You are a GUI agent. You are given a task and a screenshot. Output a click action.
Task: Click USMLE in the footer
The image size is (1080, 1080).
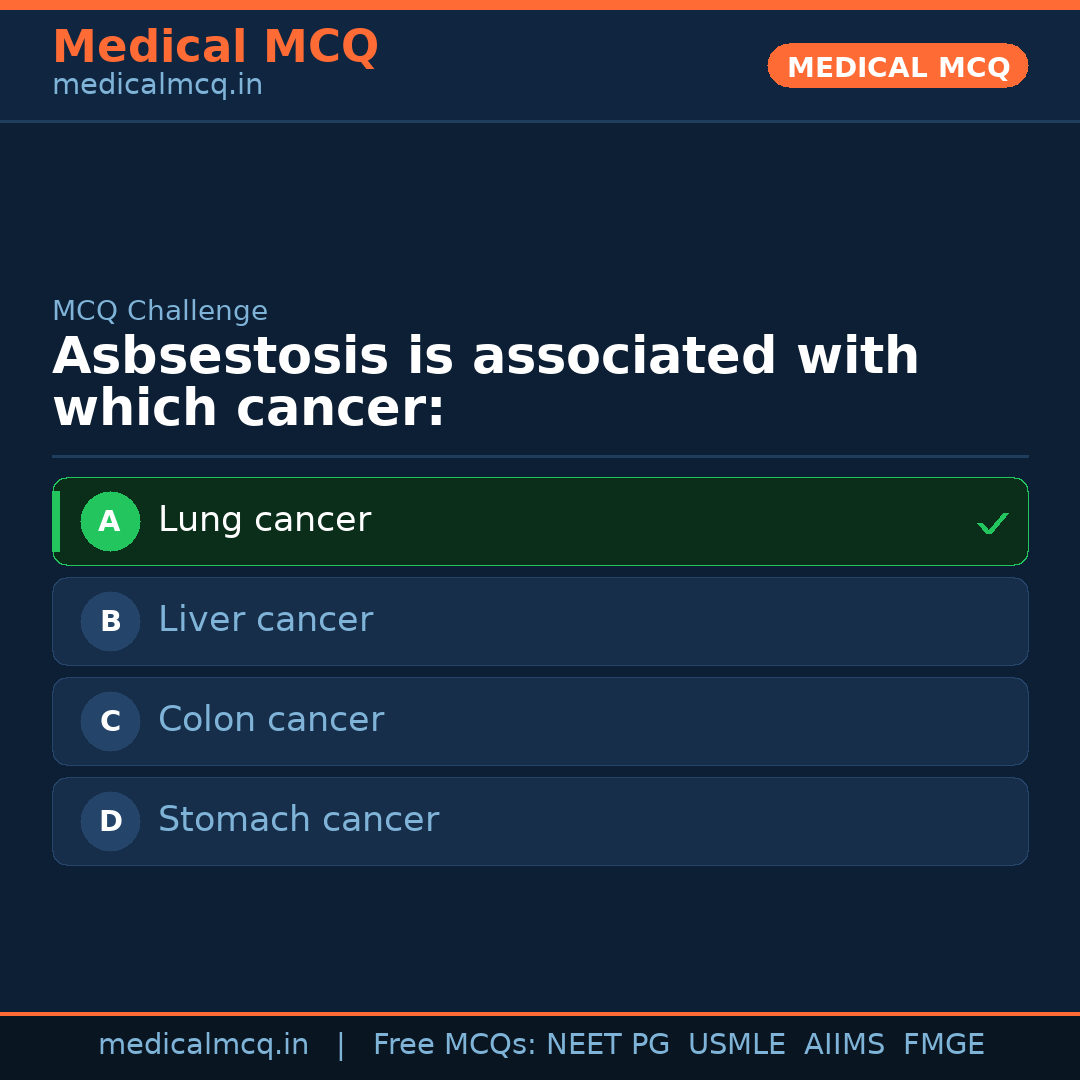(736, 1045)
